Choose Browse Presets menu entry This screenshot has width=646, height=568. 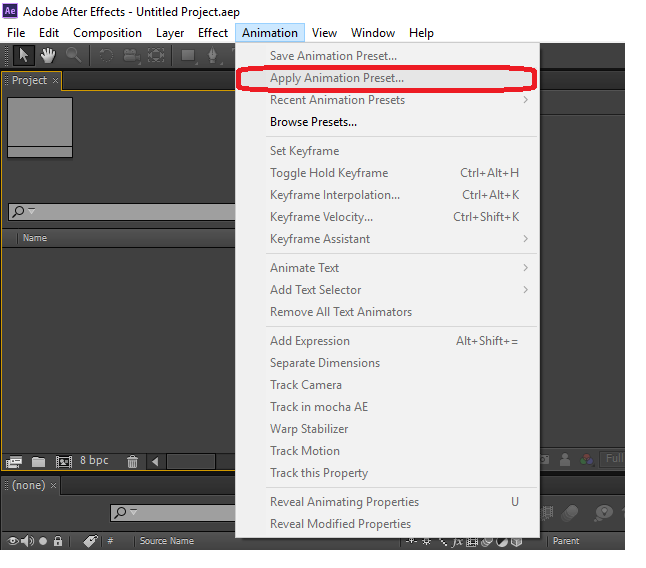[x=389, y=122]
